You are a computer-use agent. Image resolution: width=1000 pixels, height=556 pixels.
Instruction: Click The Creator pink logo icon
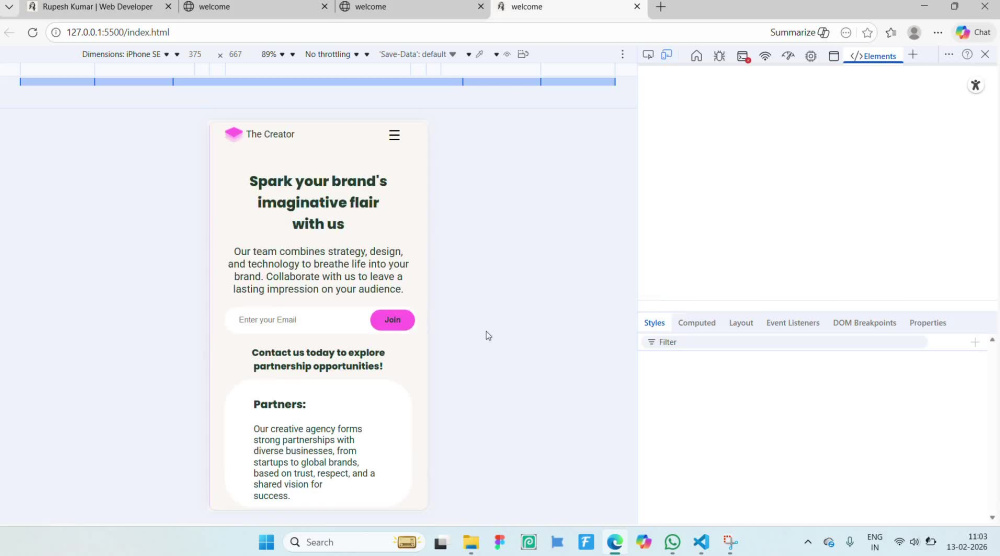[233, 134]
